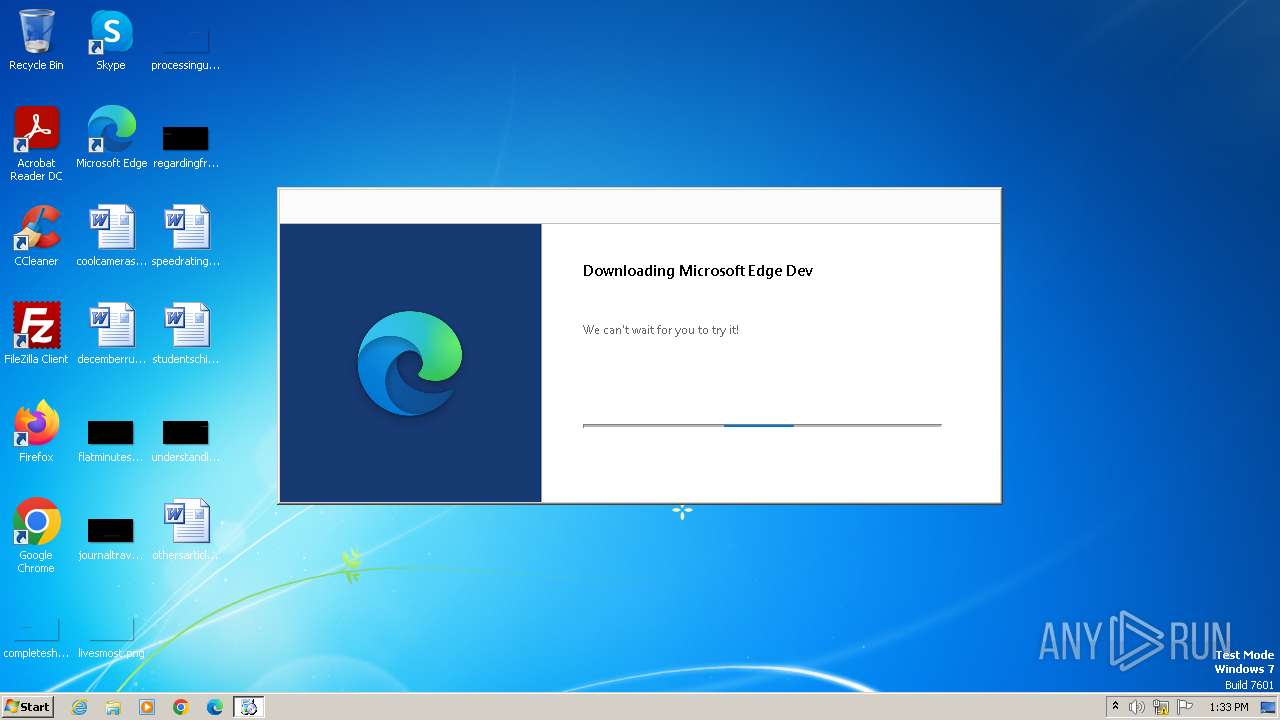Open the volume speaker tray icon

pos(1137,707)
